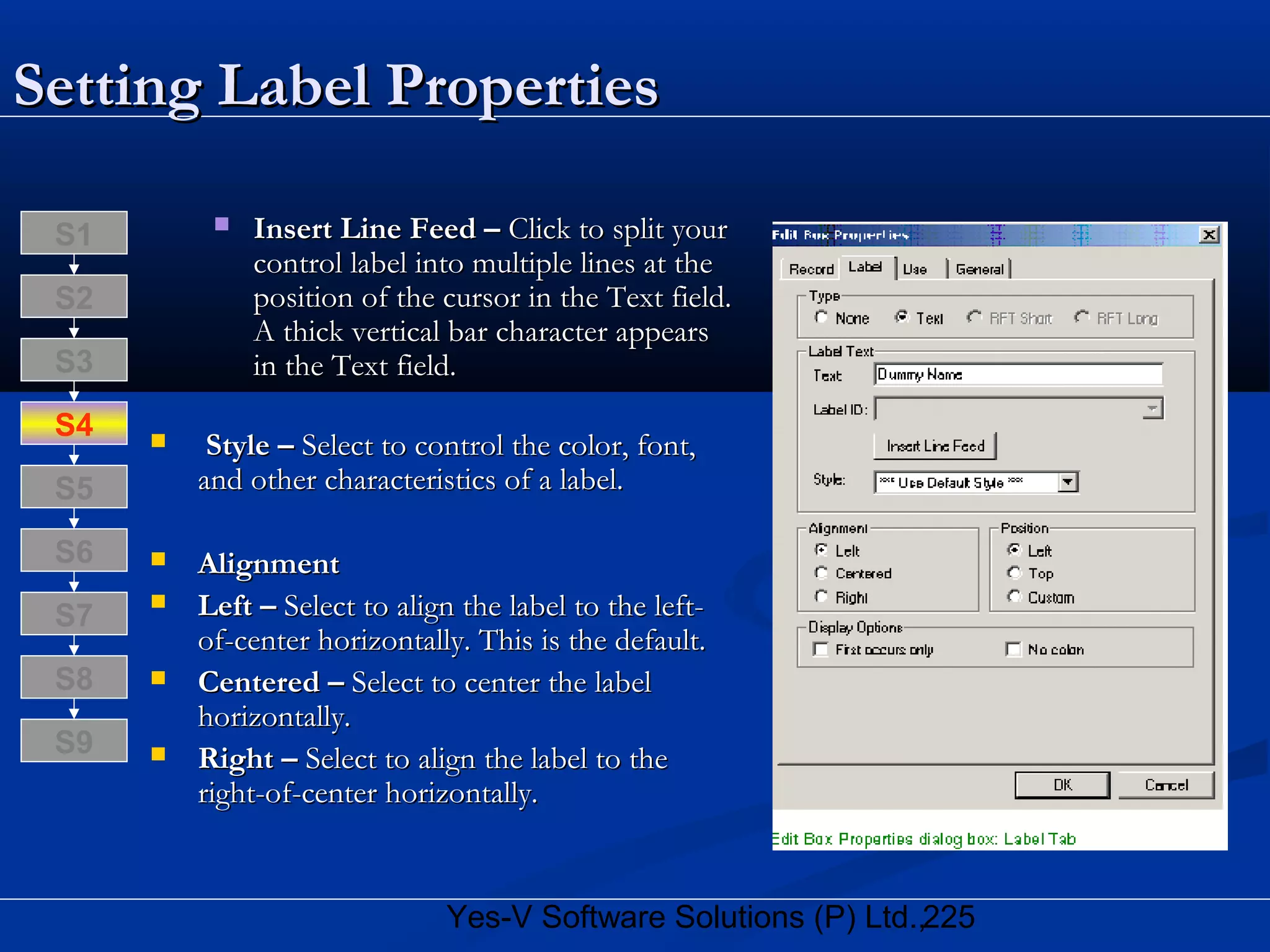Image resolution: width=1270 pixels, height=952 pixels.
Task: Click the 'Centered –' bullet heading text
Action: pyautogui.click(x=271, y=682)
